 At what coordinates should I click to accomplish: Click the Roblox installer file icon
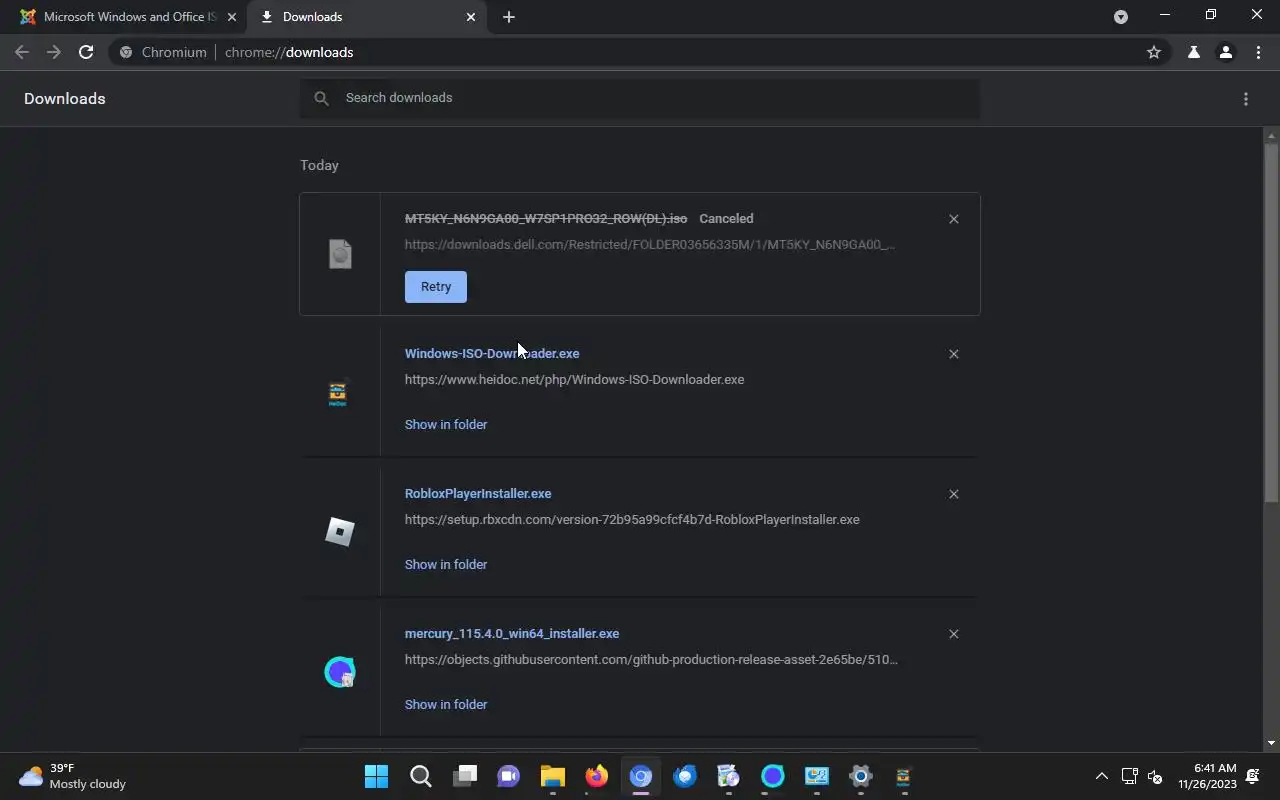point(340,532)
